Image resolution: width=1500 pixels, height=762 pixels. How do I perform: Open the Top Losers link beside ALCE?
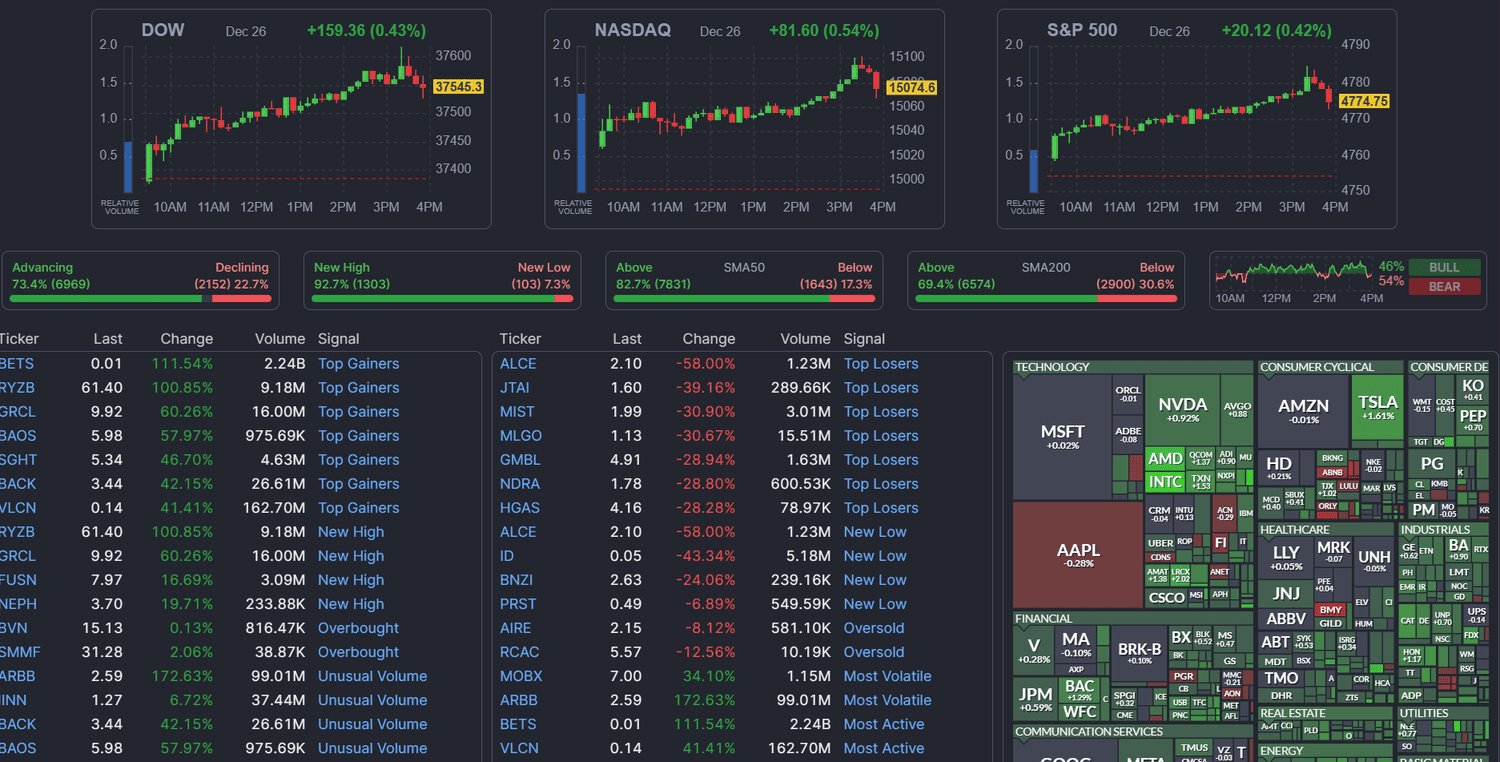click(880, 363)
